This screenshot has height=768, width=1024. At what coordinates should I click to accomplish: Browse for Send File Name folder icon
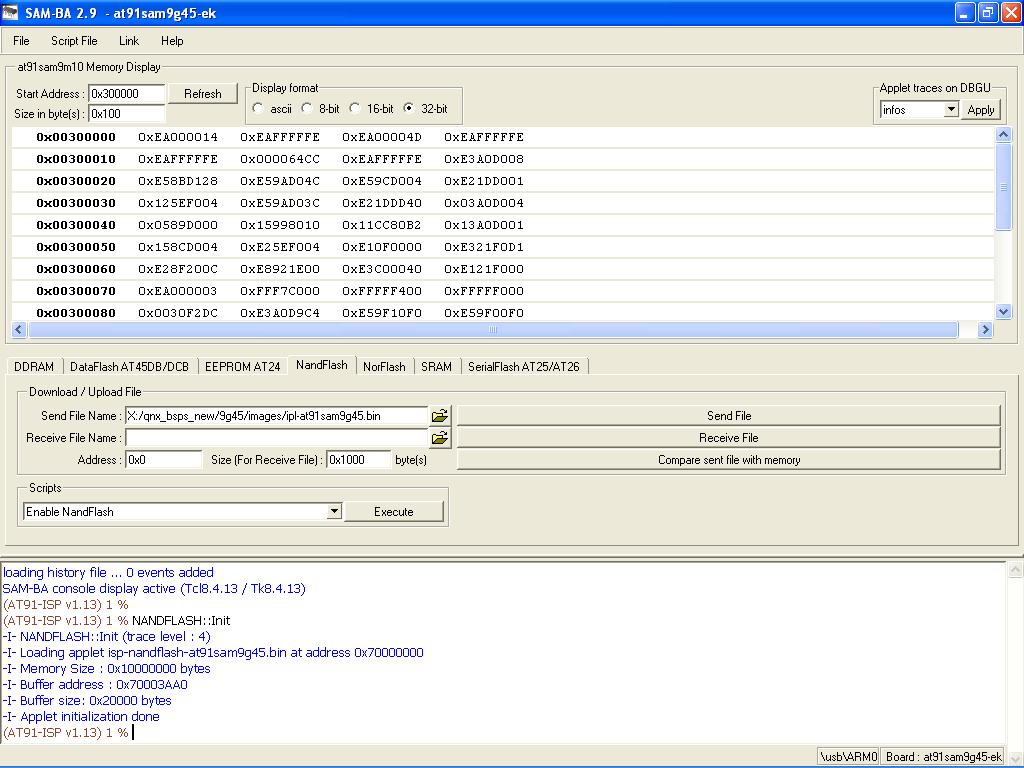pyautogui.click(x=440, y=415)
